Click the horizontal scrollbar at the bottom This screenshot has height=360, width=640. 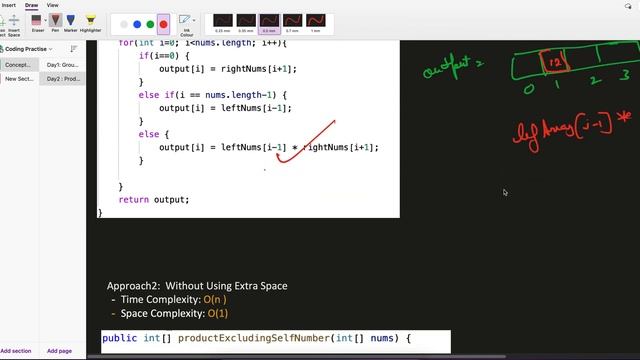pyautogui.click(x=297, y=357)
